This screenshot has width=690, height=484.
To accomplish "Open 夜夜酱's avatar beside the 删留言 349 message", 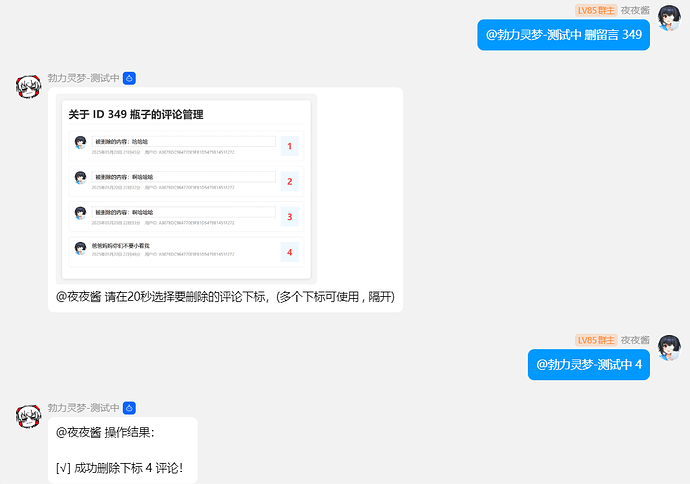I will 669,18.
